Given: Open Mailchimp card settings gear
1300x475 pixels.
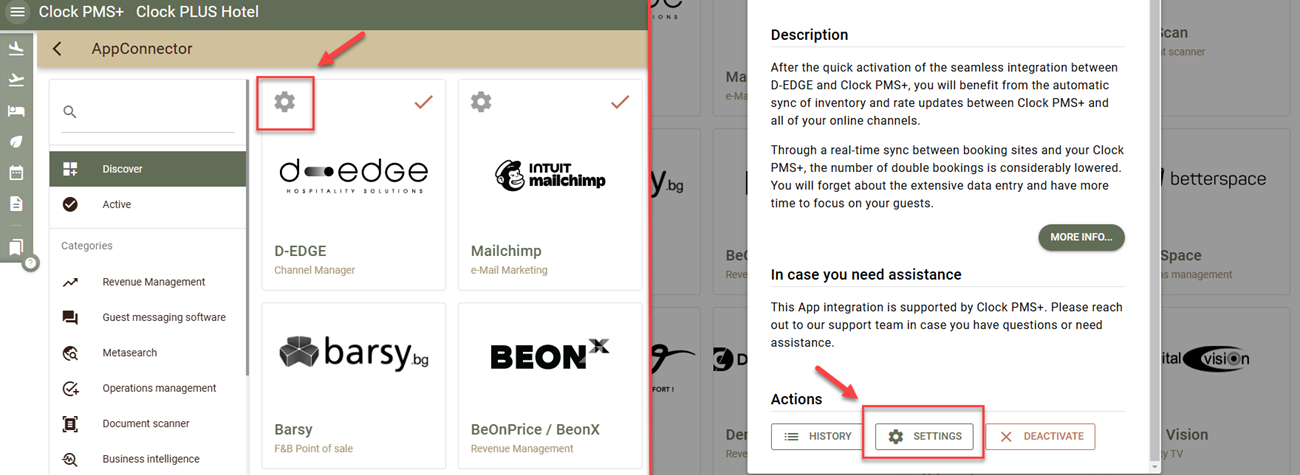Looking at the screenshot, I should pos(481,102).
